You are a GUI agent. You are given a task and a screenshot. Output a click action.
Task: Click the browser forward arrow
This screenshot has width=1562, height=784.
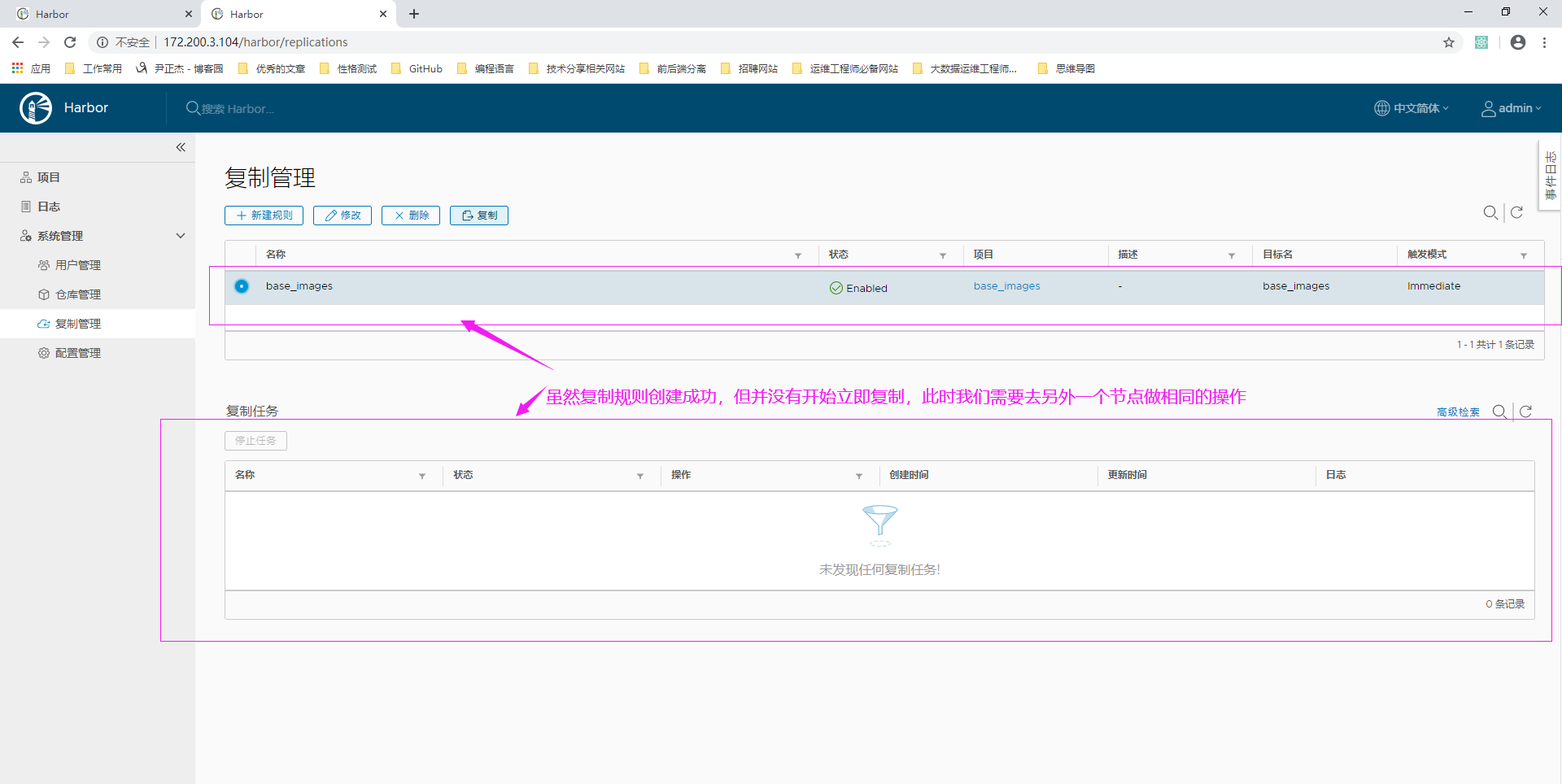[44, 42]
